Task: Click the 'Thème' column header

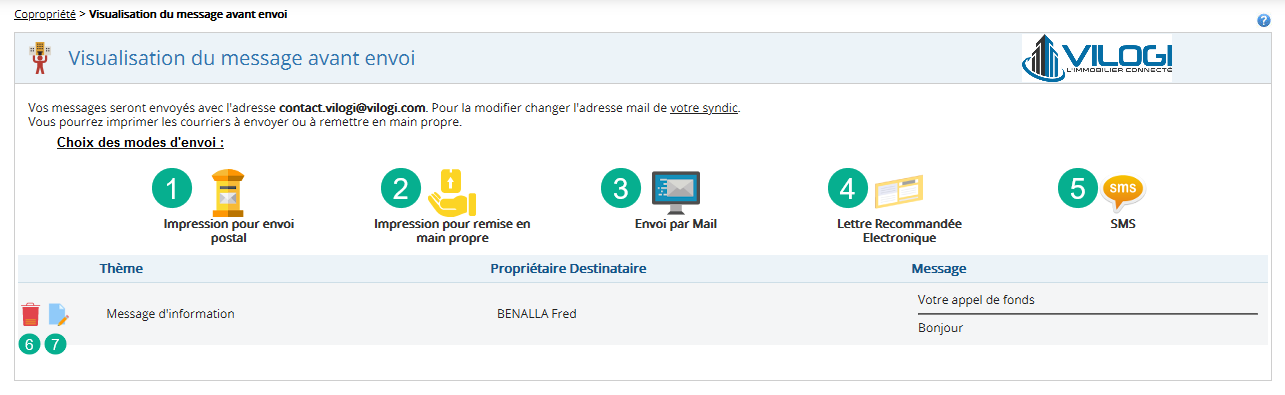Action: point(121,269)
